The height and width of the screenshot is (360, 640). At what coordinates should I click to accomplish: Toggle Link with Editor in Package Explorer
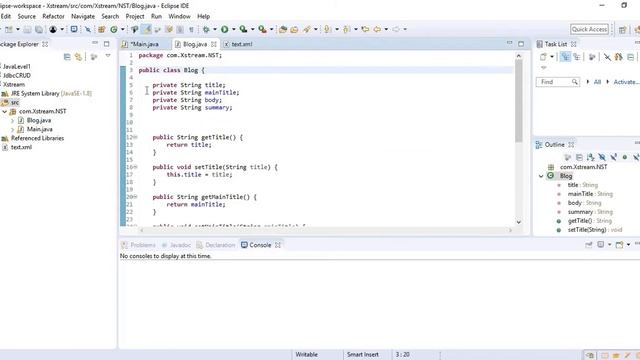pyautogui.click(x=78, y=57)
